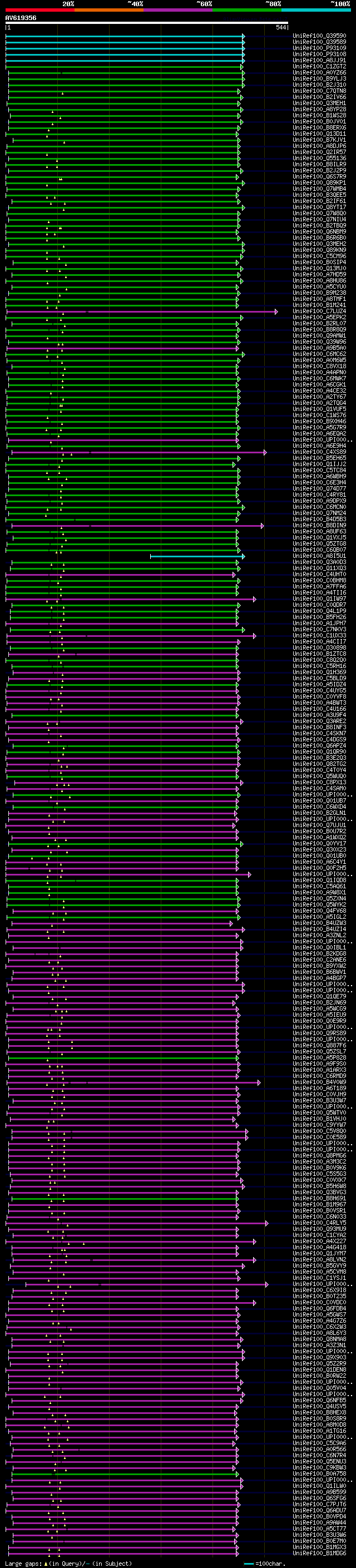Click the cyan ~100% legend segment
Screen dimensions: 356x1568
[x=317, y=10]
